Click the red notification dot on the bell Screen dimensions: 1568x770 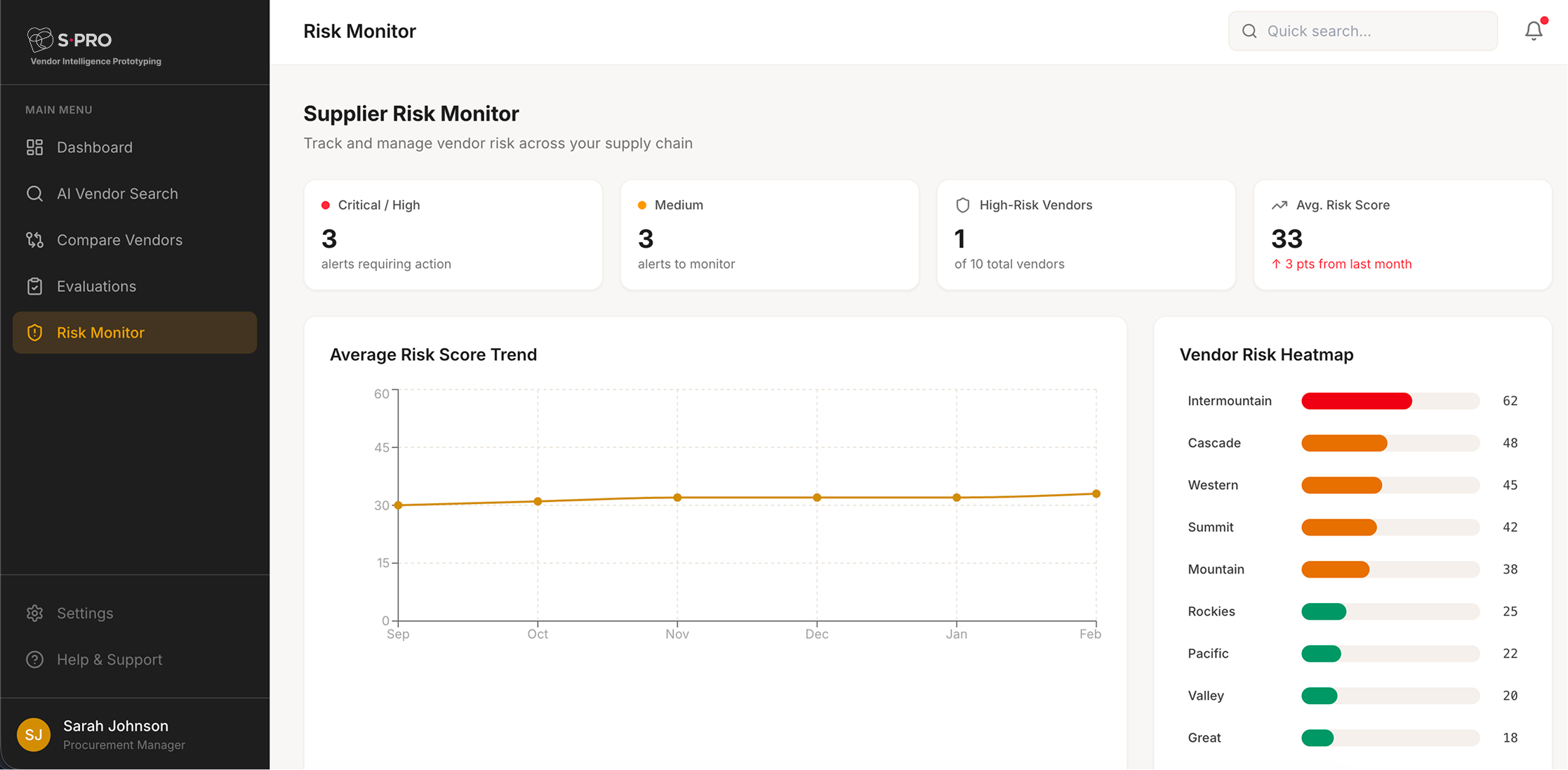[x=1543, y=20]
